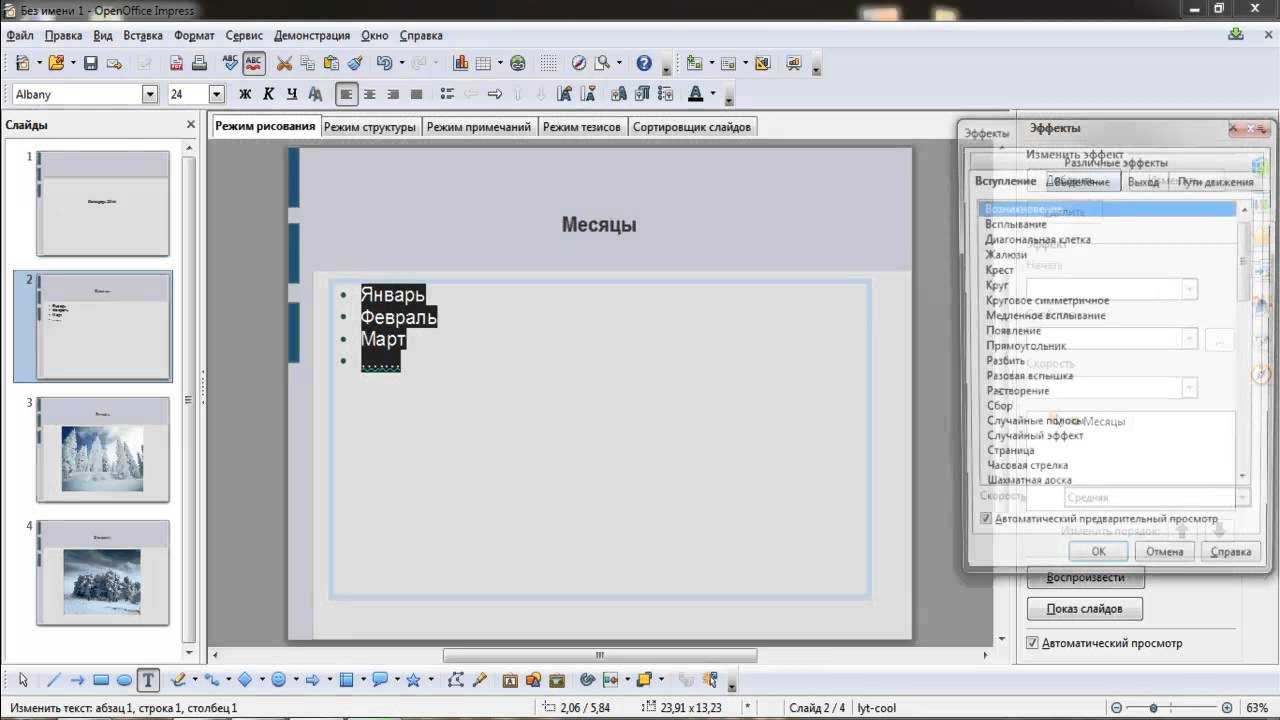The image size is (1280, 720).
Task: Open font color dropdown arrow
Action: (713, 94)
